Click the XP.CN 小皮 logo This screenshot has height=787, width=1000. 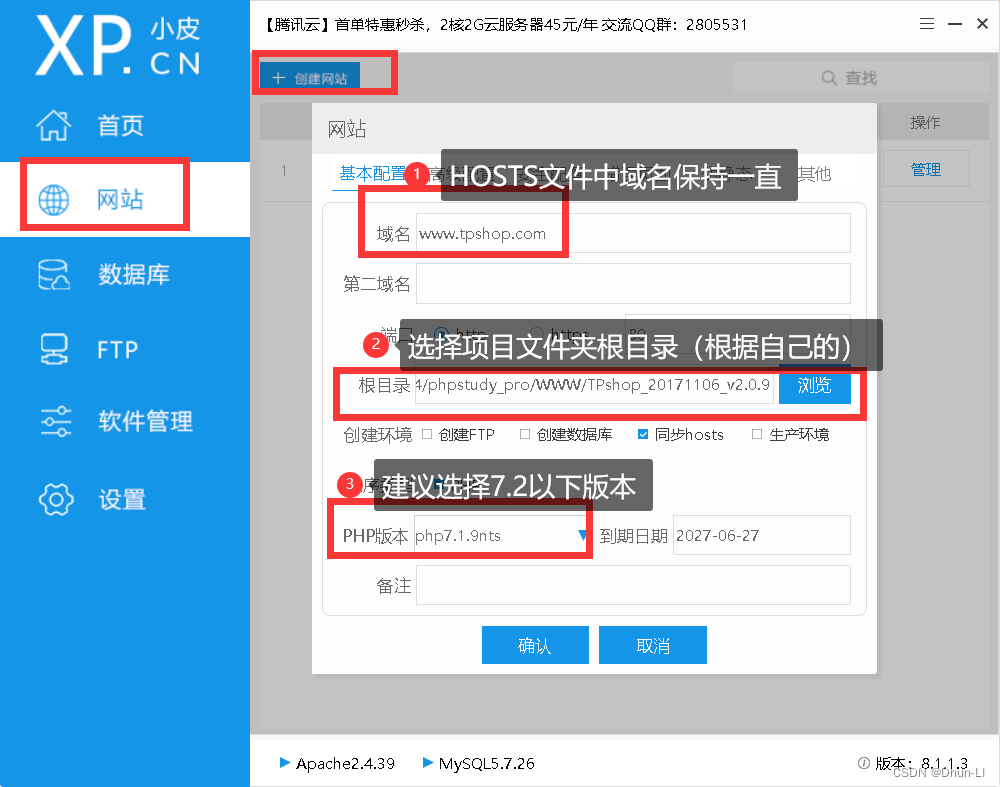tap(119, 45)
